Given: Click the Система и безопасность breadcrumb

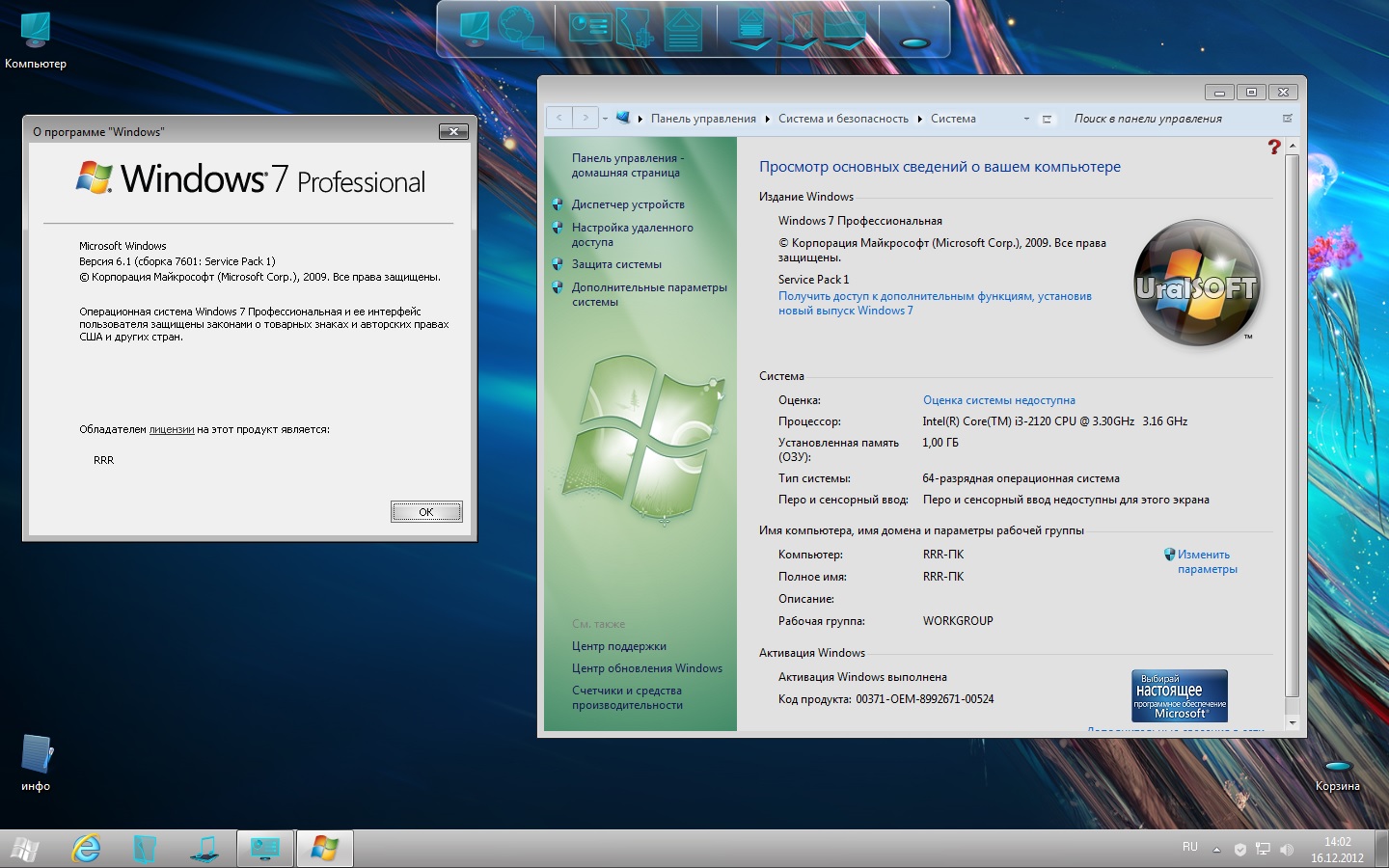Looking at the screenshot, I should 843,119.
